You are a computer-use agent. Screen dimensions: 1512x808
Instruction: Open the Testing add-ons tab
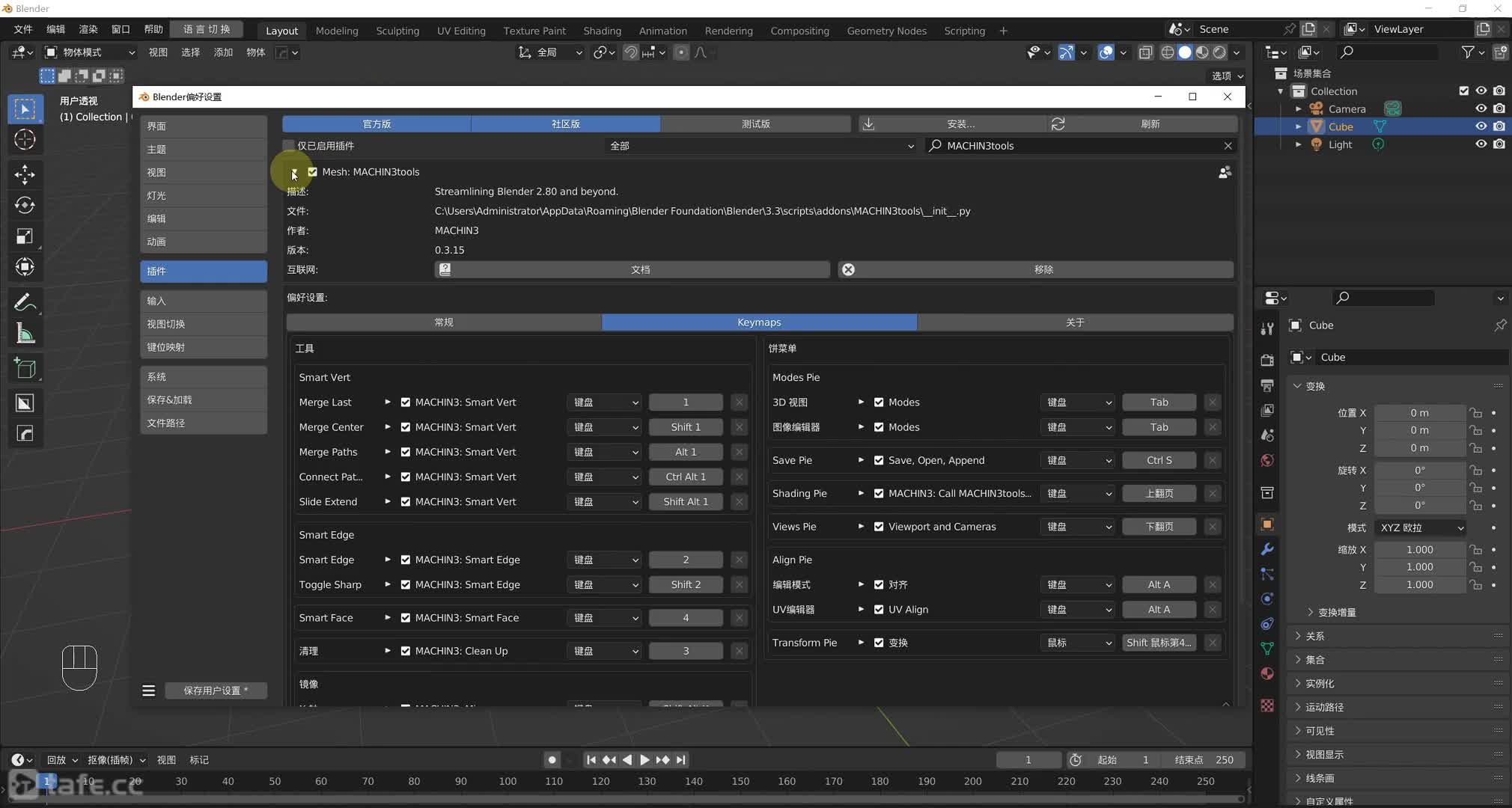point(755,124)
